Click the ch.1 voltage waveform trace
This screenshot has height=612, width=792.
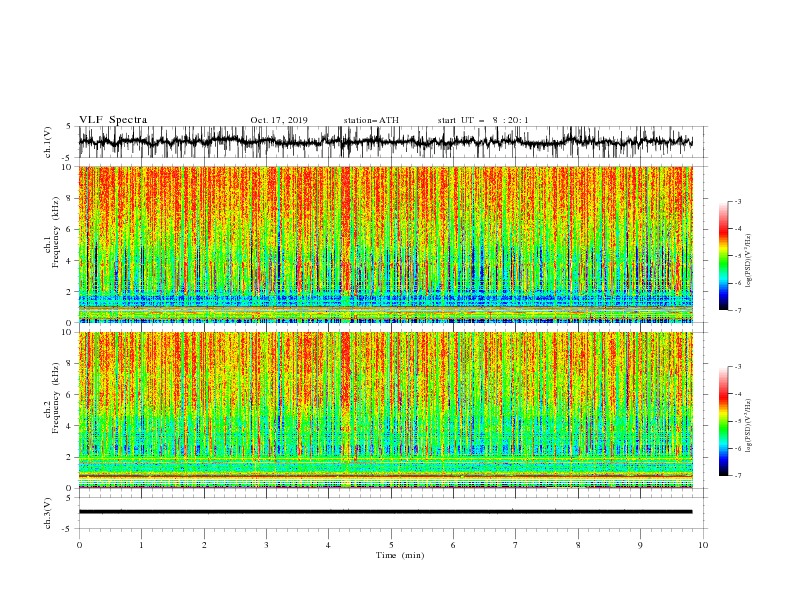point(385,141)
